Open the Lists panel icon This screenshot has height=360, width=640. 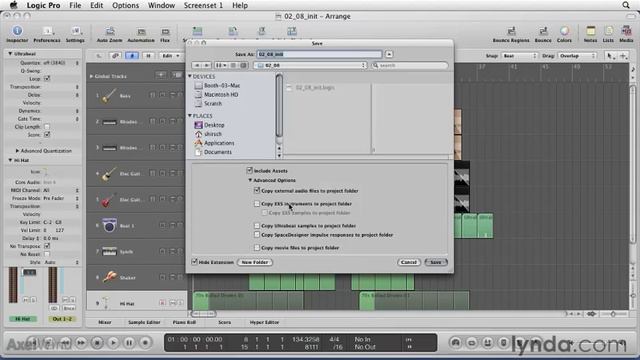(609, 31)
